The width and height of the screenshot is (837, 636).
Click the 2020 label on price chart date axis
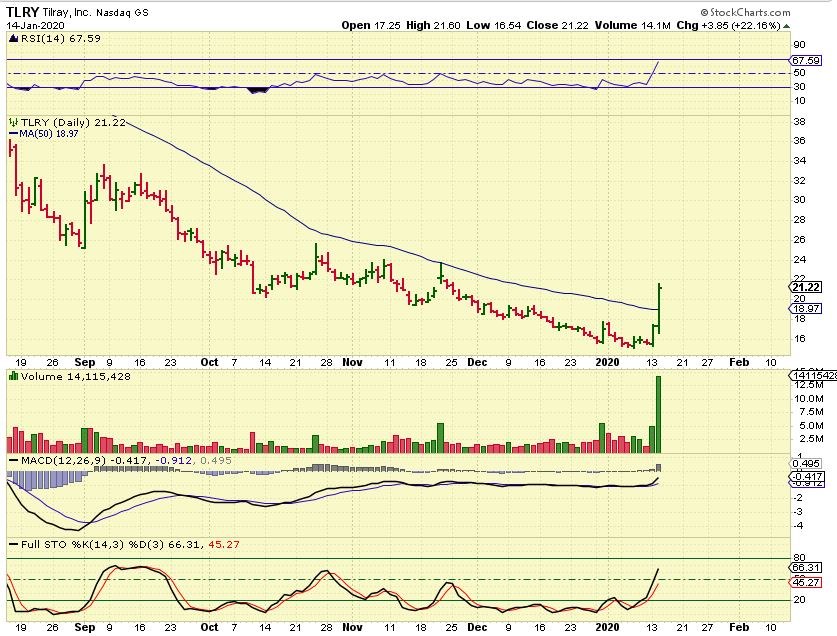pyautogui.click(x=607, y=362)
